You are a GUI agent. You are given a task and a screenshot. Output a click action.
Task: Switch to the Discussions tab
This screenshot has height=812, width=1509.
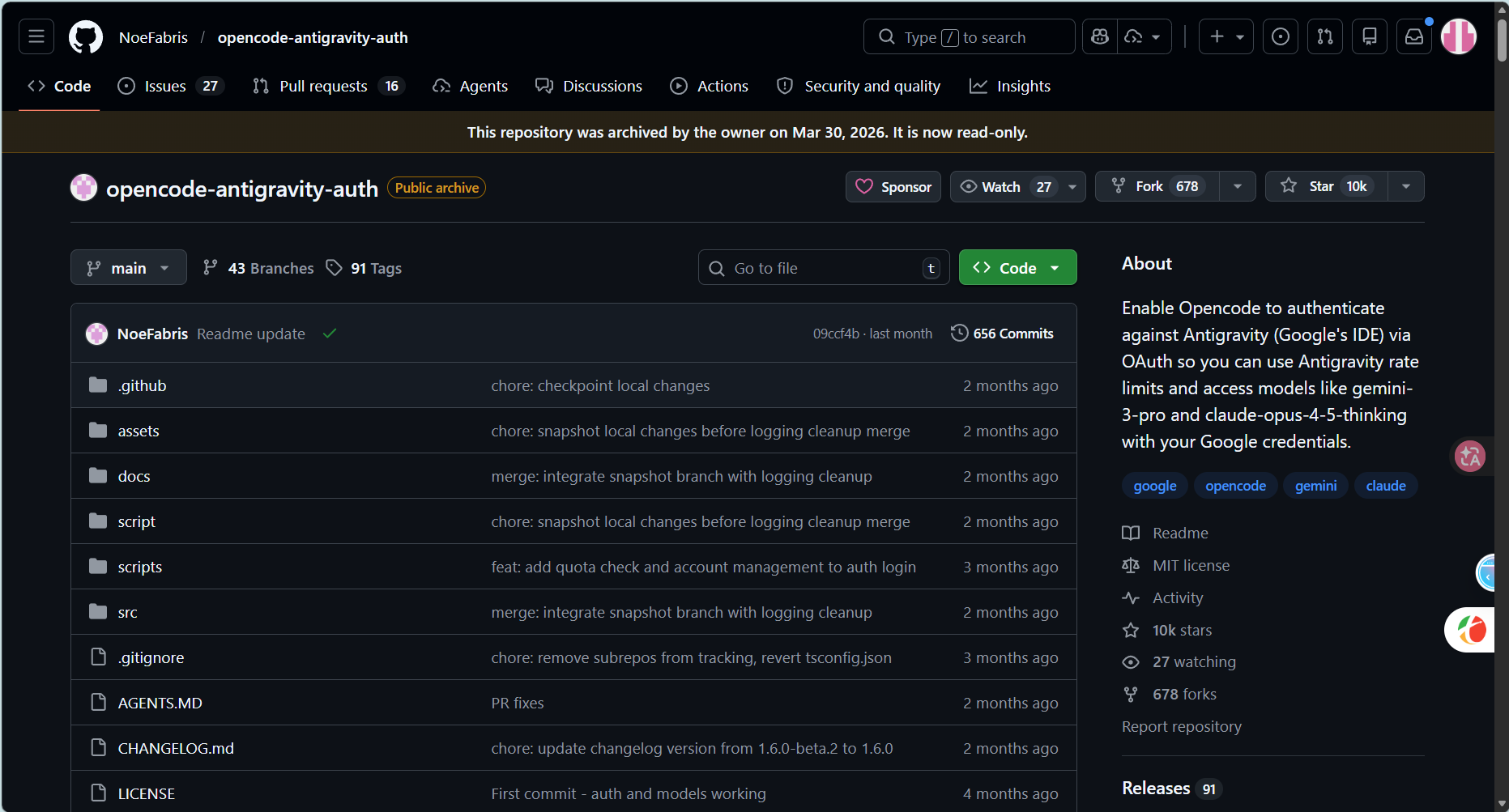pyautogui.click(x=589, y=86)
